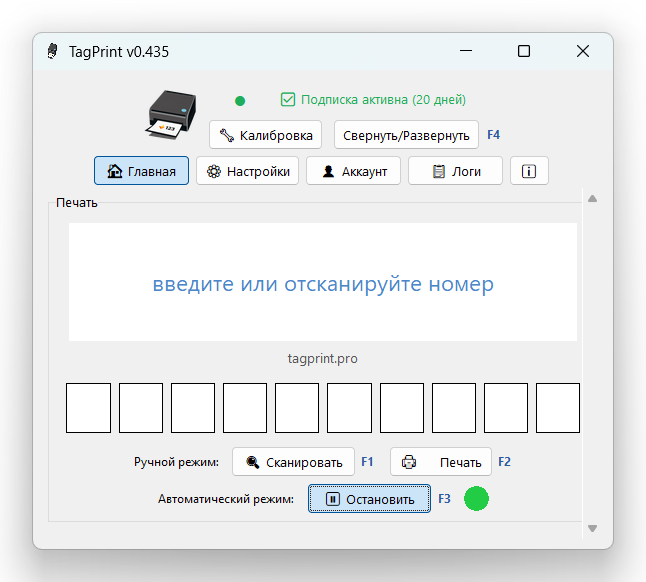Open the Логи tab
This screenshot has height=582, width=646.
[455, 171]
